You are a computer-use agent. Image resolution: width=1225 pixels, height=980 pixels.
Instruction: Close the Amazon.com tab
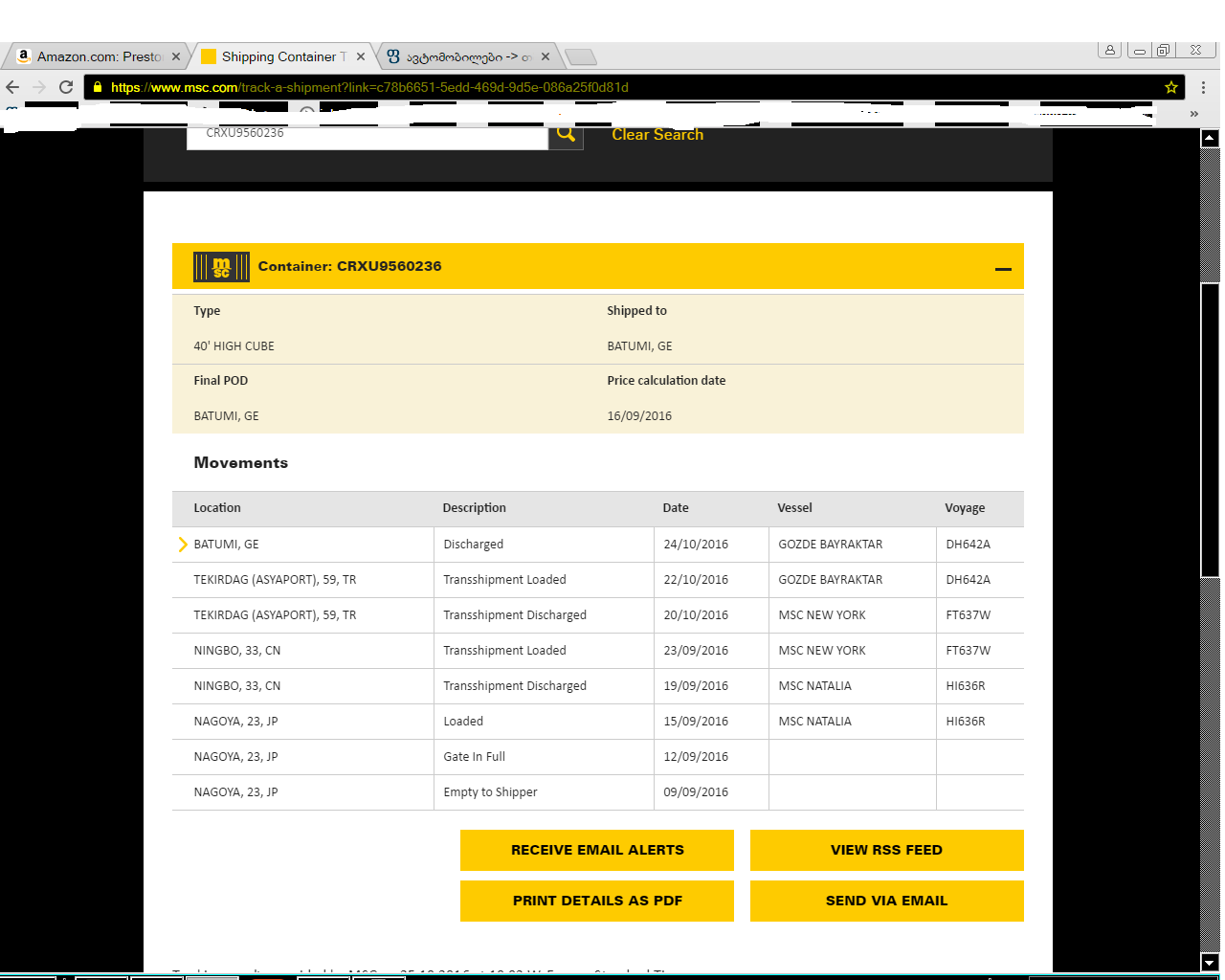coord(176,56)
